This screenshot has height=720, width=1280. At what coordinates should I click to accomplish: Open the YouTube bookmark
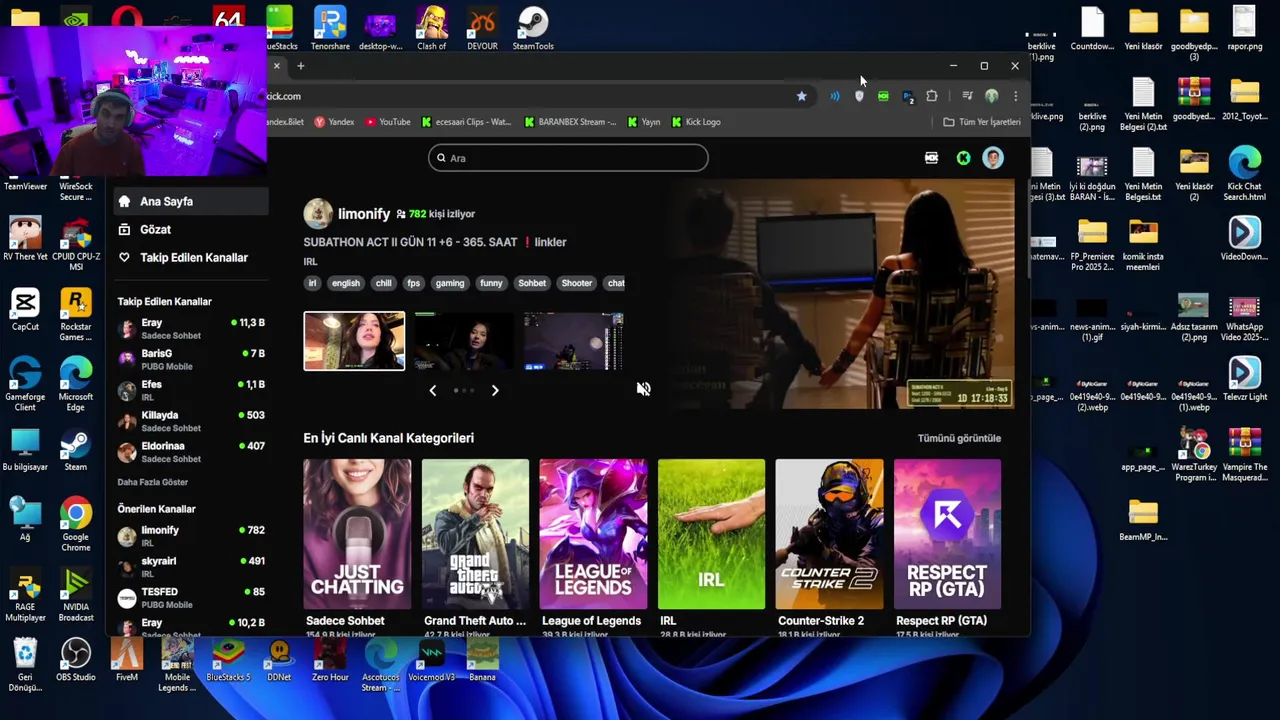click(387, 122)
